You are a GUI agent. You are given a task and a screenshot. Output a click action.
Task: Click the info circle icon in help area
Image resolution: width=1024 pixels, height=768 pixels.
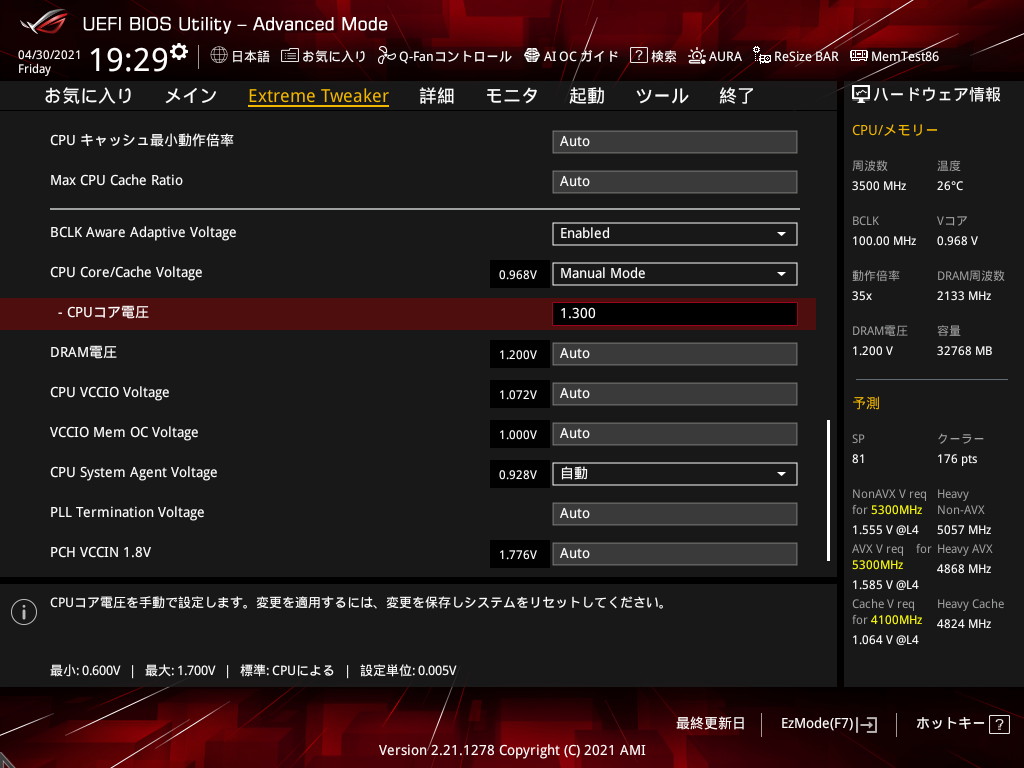[x=24, y=612]
